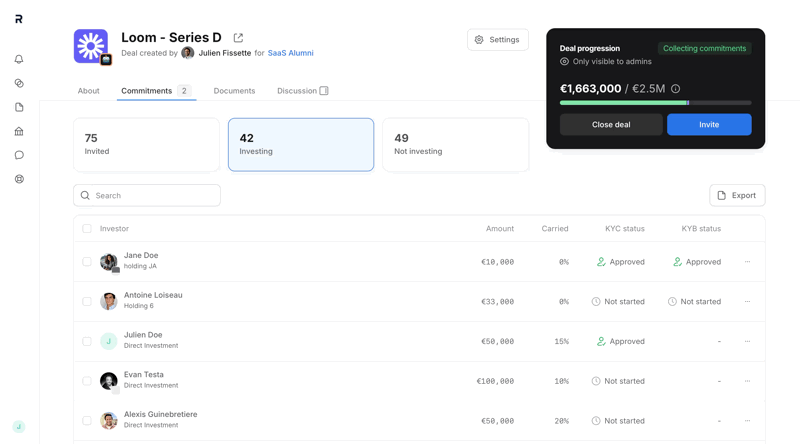Click the document icon in sidebar
Screen dimensions: 800x444
coord(19,107)
